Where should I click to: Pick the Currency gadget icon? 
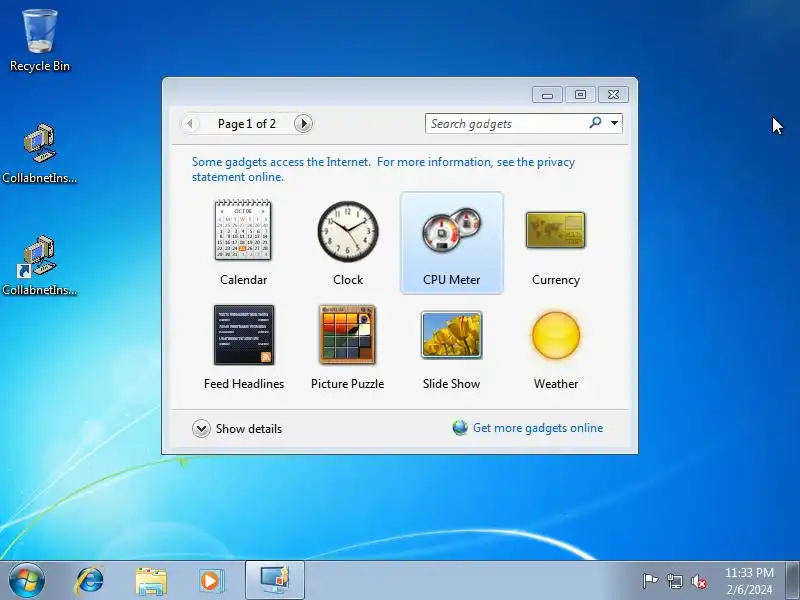[x=556, y=230]
